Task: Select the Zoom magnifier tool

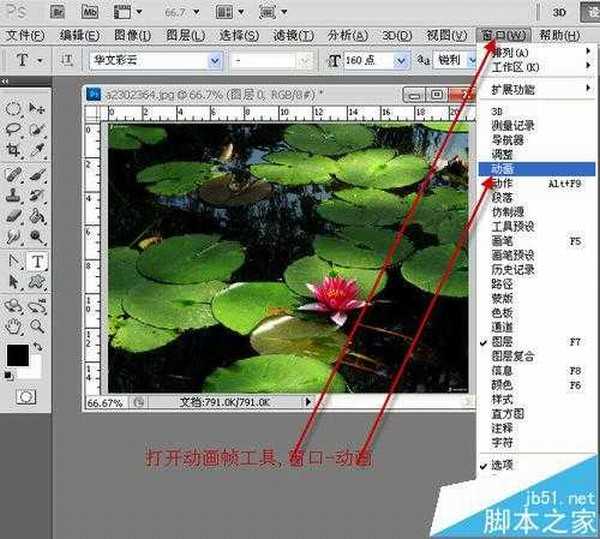Action: tap(37, 327)
